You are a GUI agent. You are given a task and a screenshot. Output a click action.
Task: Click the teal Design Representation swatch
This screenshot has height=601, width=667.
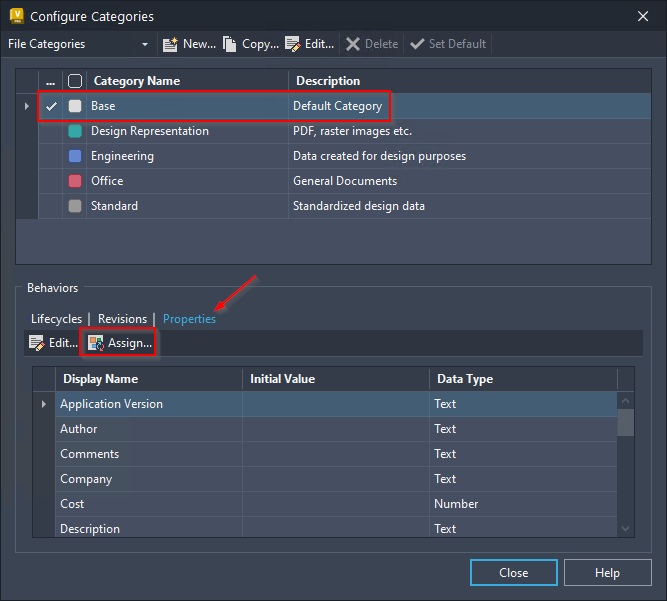pyautogui.click(x=75, y=131)
